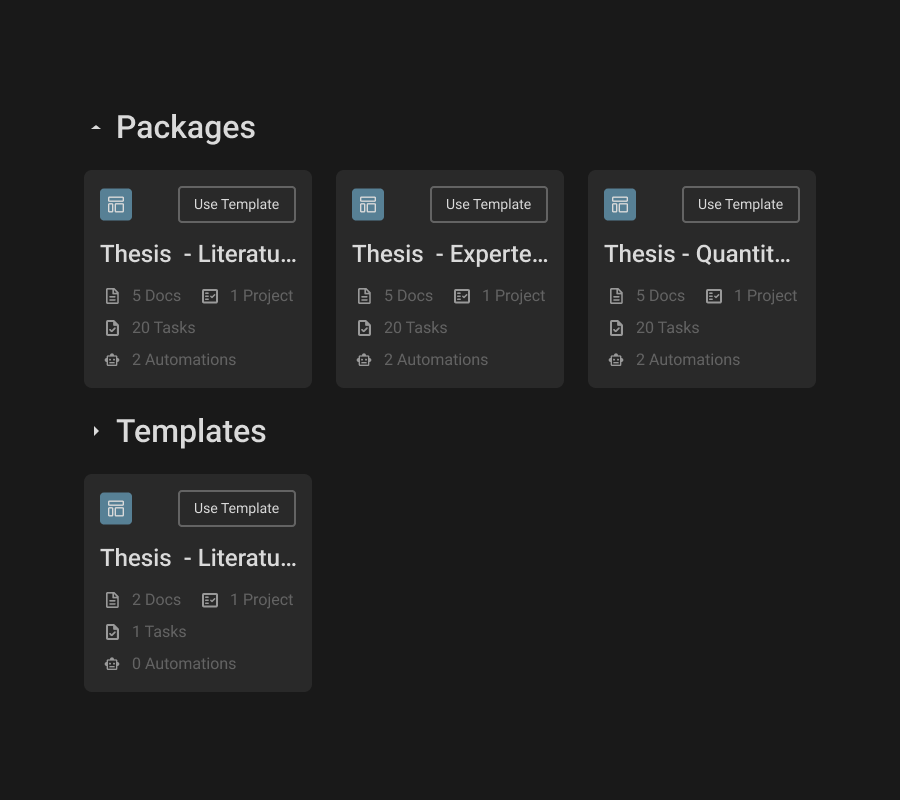Click blue template icon of Thesis - Experte...
The image size is (900, 800).
(x=368, y=204)
